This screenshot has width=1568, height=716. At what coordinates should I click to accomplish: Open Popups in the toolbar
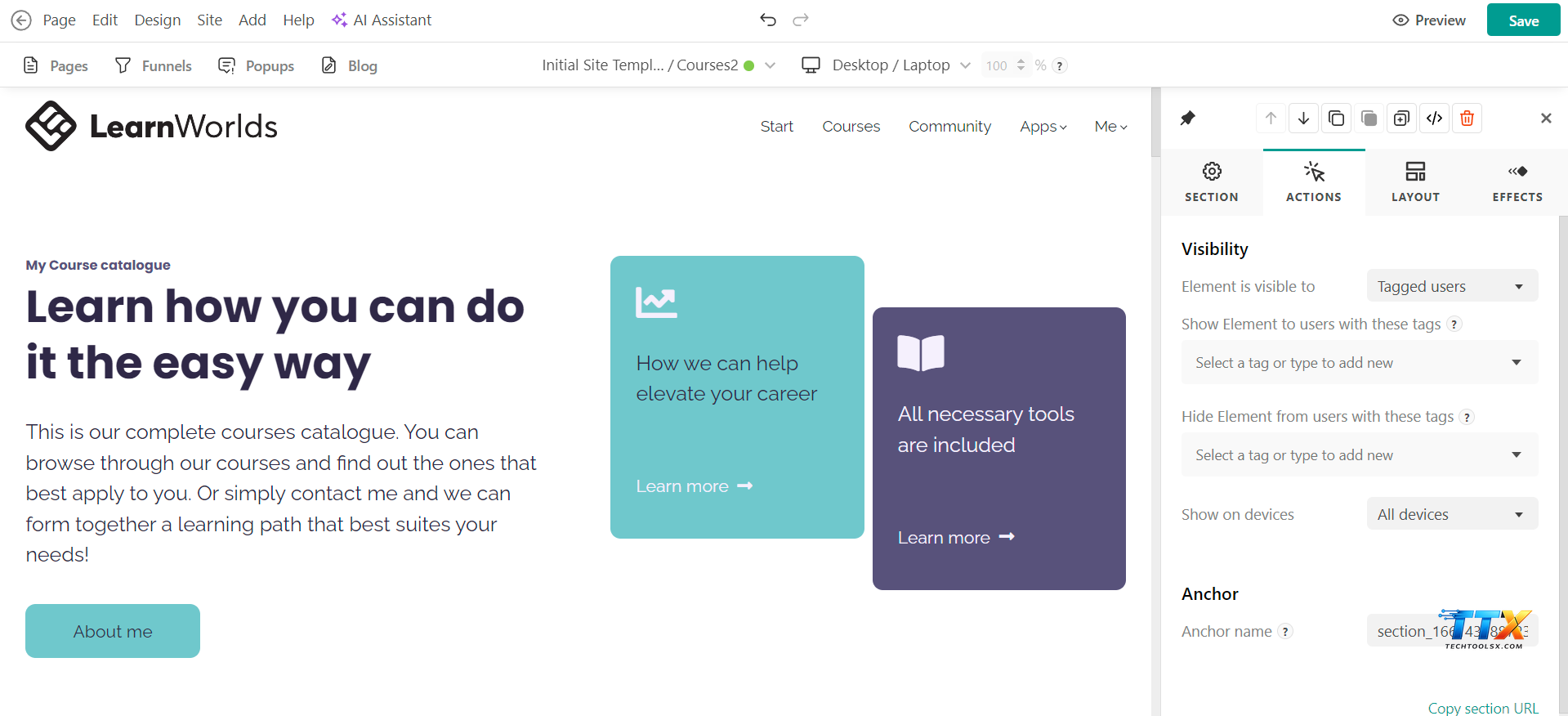257,65
